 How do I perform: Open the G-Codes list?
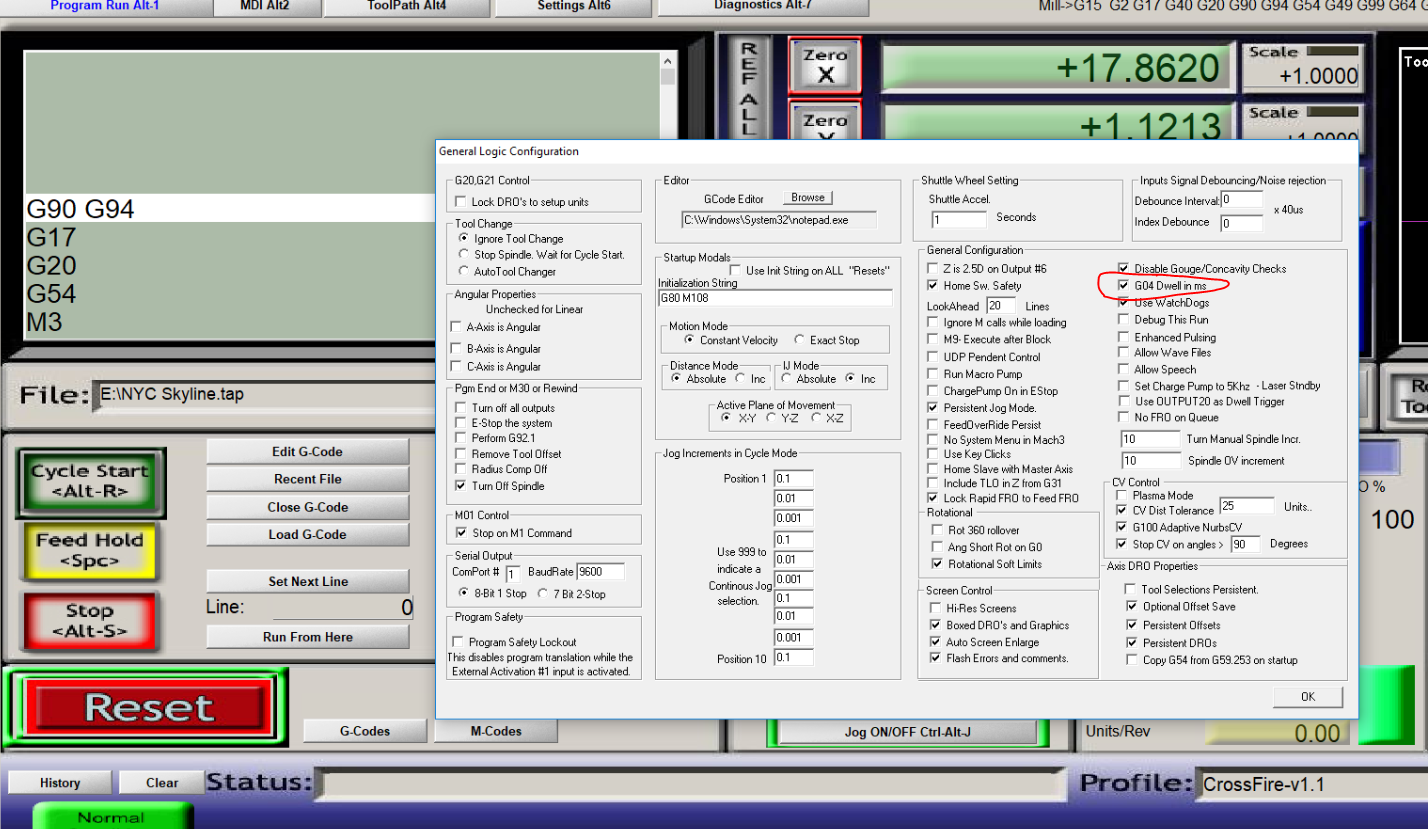point(364,731)
